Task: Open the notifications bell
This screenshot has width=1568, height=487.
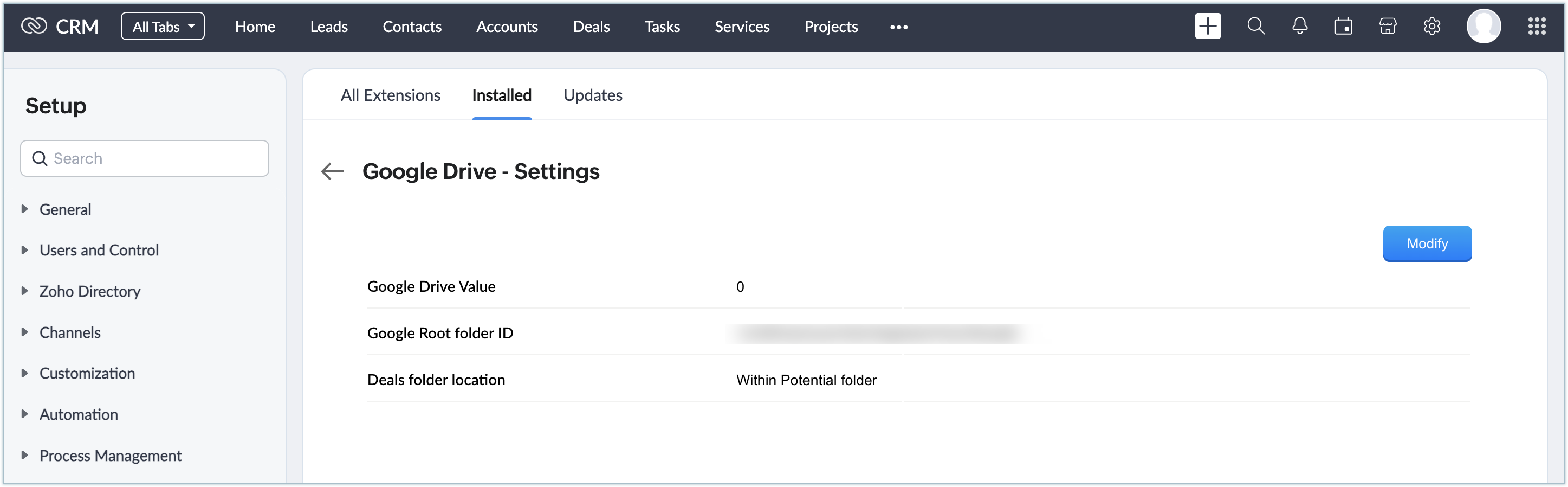Action: pos(1300,26)
